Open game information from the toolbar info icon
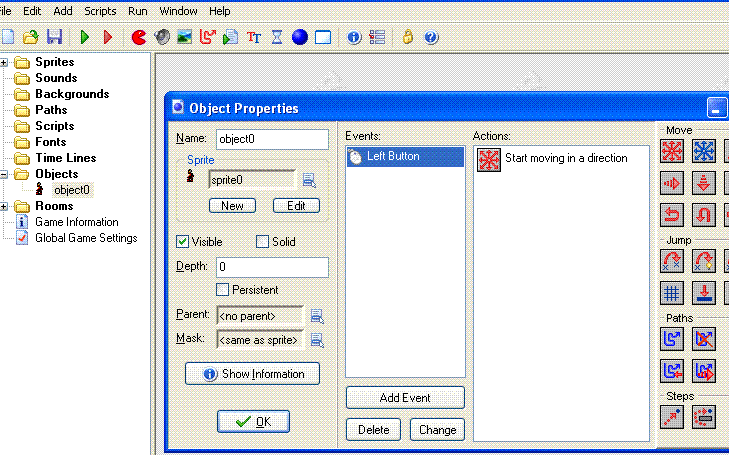Viewport: 729px width, 455px height. 354,37
